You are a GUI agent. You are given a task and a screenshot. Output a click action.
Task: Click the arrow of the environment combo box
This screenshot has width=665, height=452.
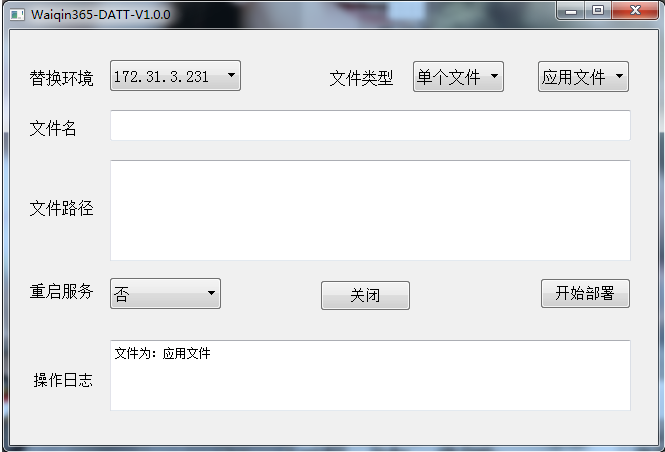point(231,75)
